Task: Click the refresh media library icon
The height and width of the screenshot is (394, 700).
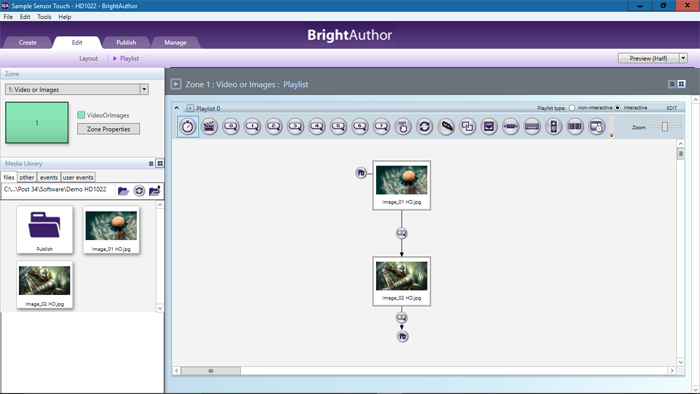Action: pos(139,191)
